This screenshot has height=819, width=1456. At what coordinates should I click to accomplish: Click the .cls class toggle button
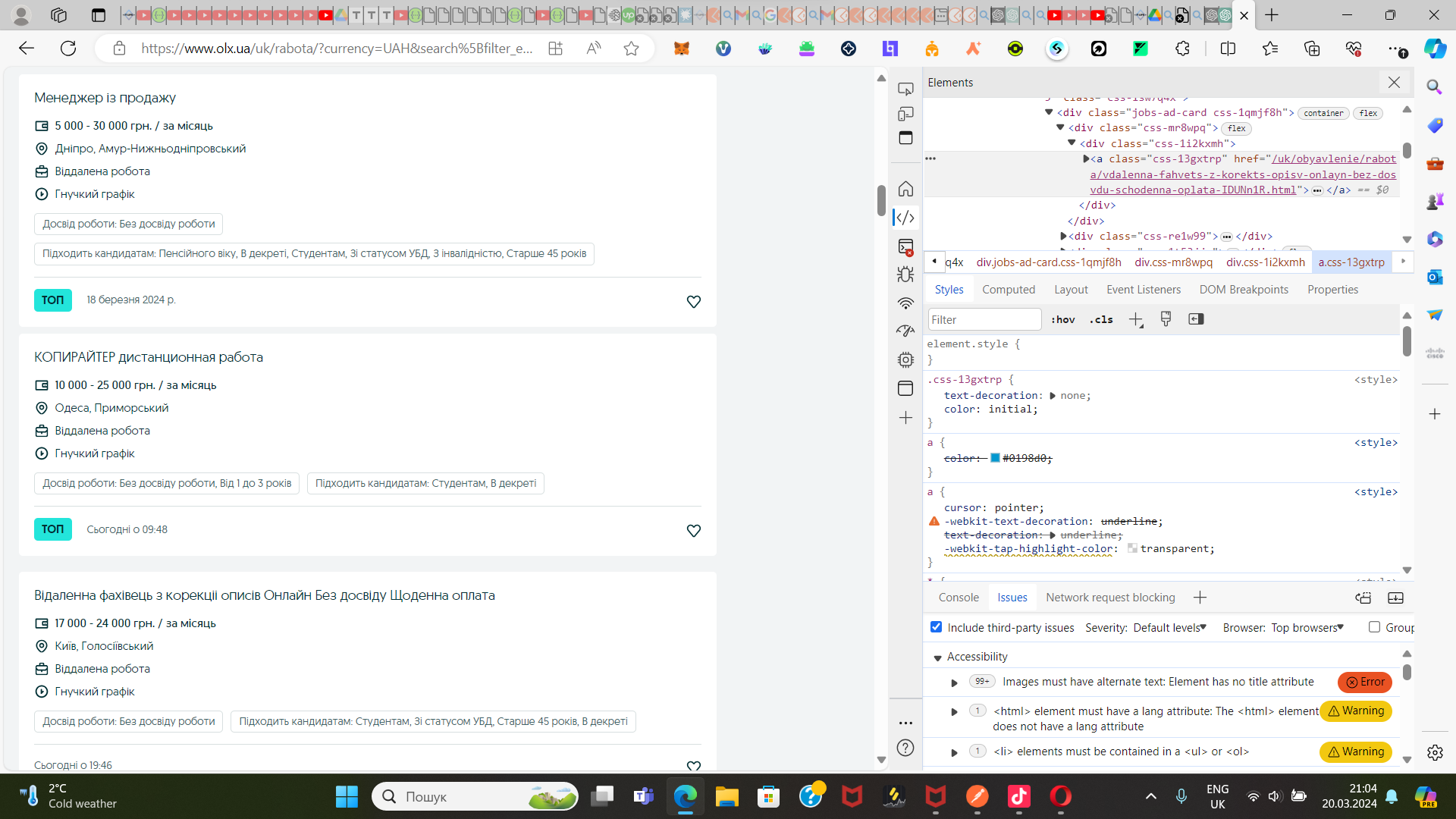(1101, 319)
